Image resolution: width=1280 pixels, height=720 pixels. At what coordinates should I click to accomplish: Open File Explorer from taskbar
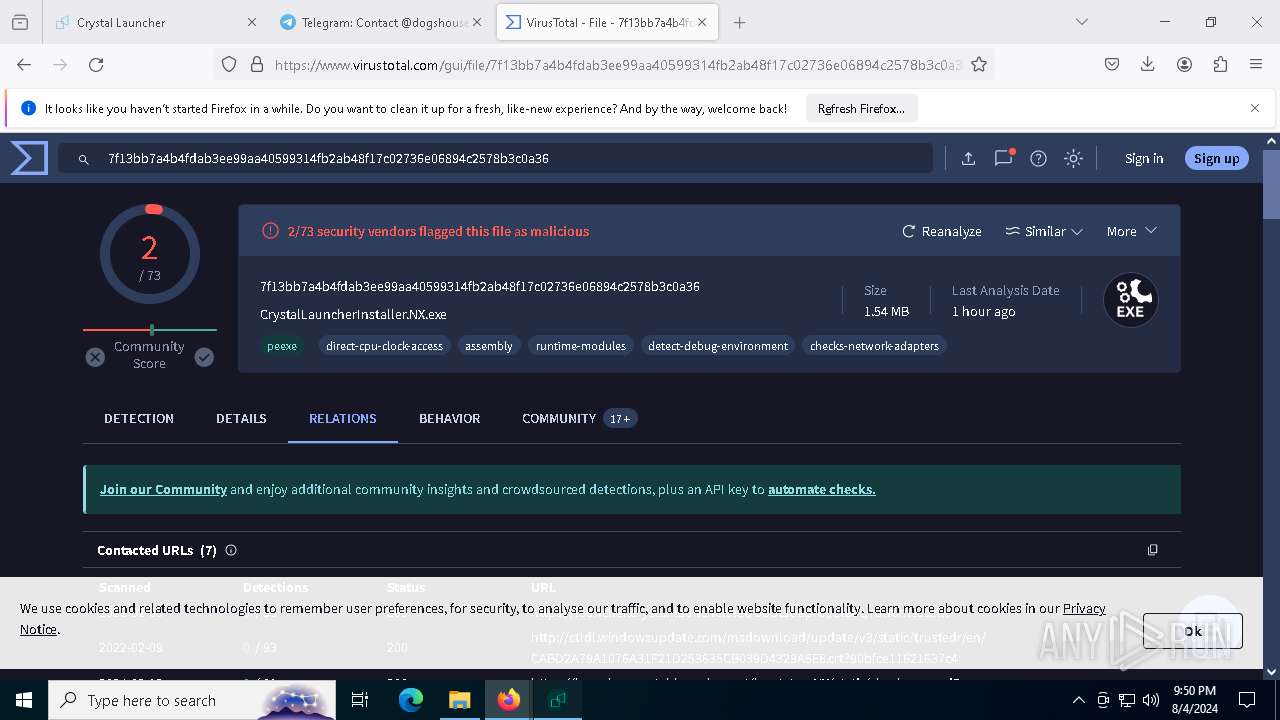click(x=459, y=700)
